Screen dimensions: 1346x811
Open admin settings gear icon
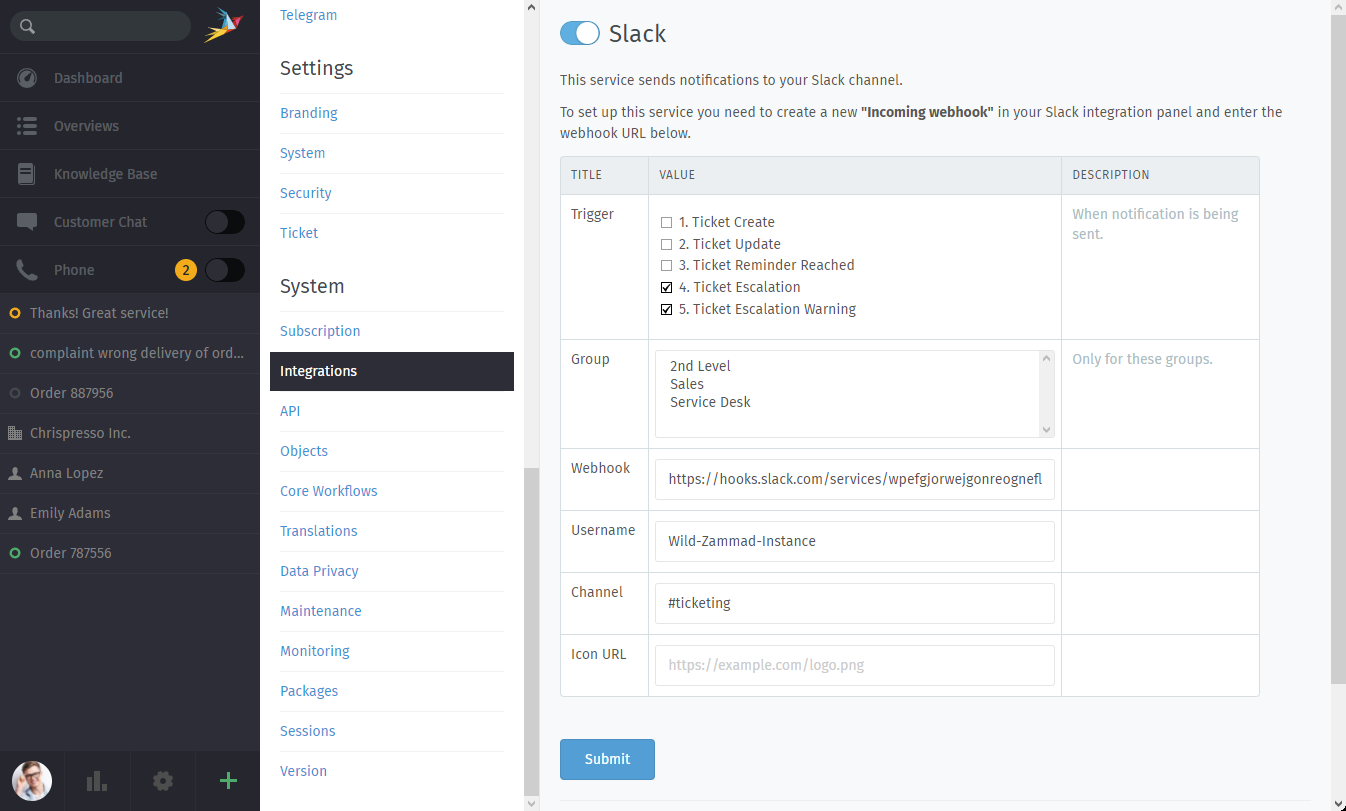(x=163, y=781)
